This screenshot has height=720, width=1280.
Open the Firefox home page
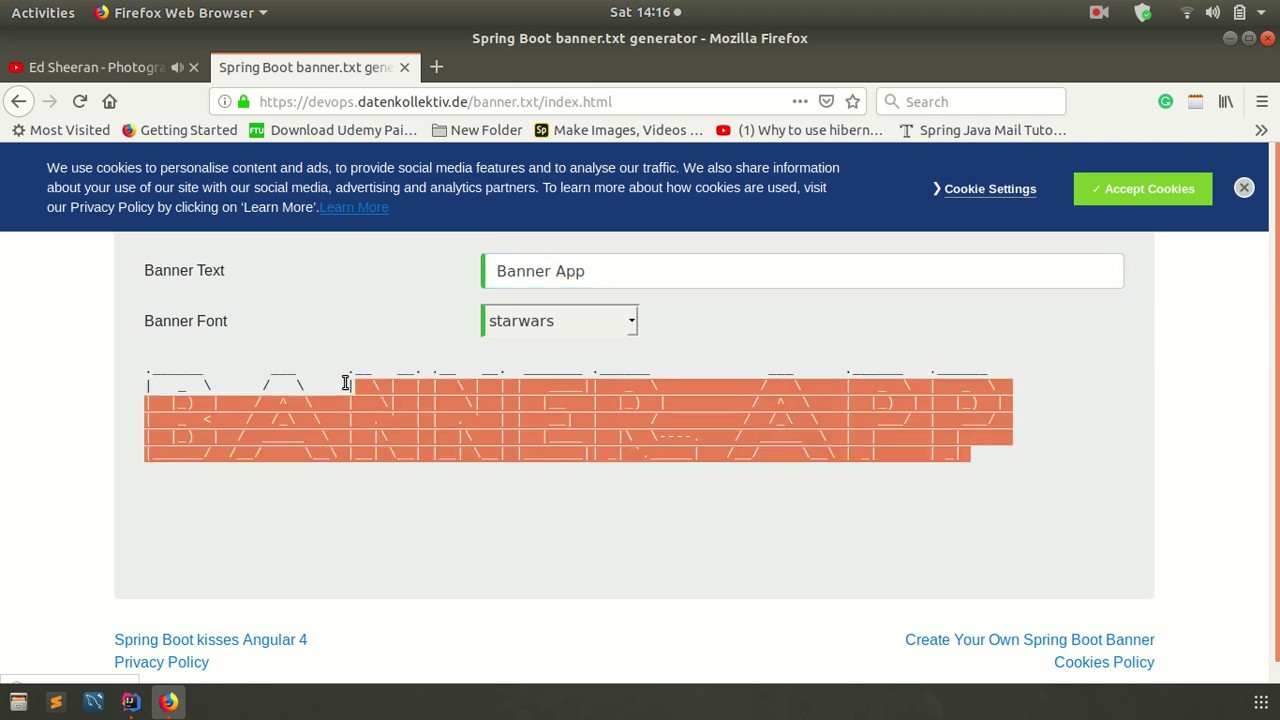click(x=110, y=101)
